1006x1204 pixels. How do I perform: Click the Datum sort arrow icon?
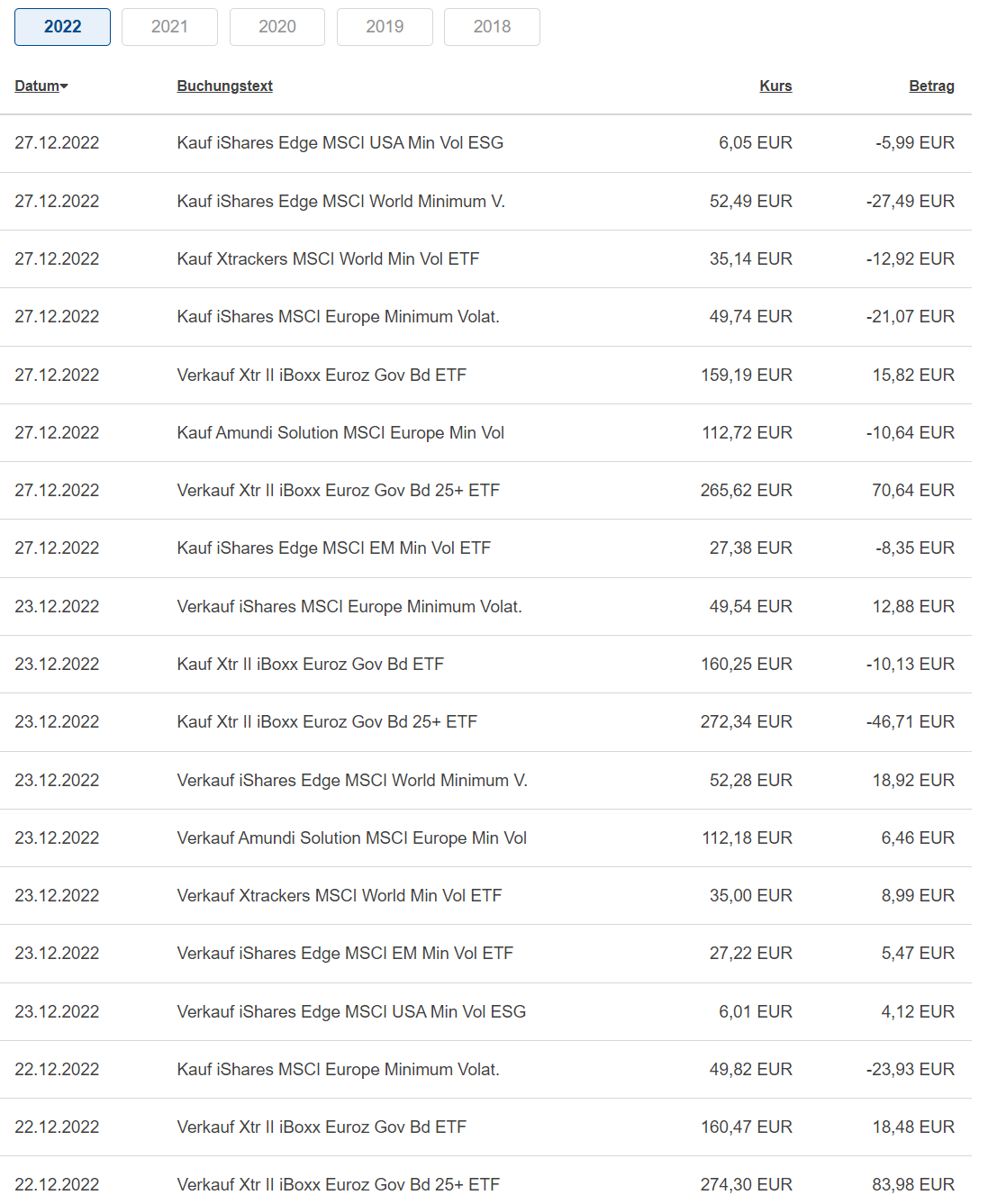point(65,86)
